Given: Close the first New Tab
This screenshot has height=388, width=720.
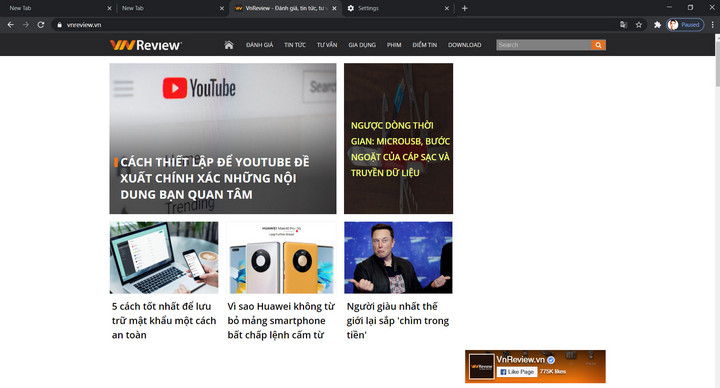Looking at the screenshot, I should tap(109, 8).
